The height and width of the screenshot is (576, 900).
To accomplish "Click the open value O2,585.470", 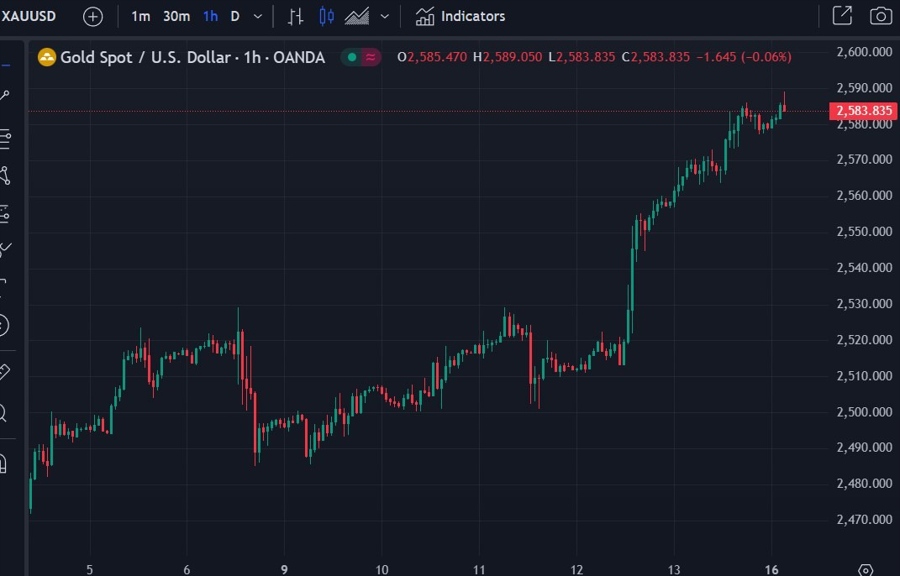I will [x=432, y=57].
